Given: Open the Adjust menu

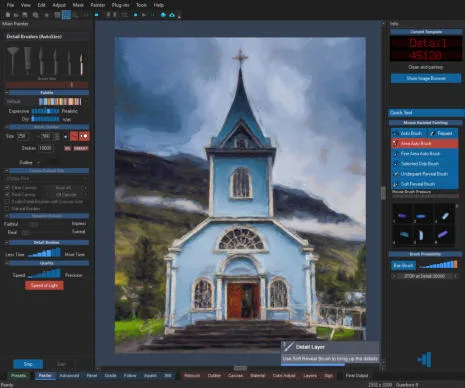Looking at the screenshot, I should (x=59, y=5).
